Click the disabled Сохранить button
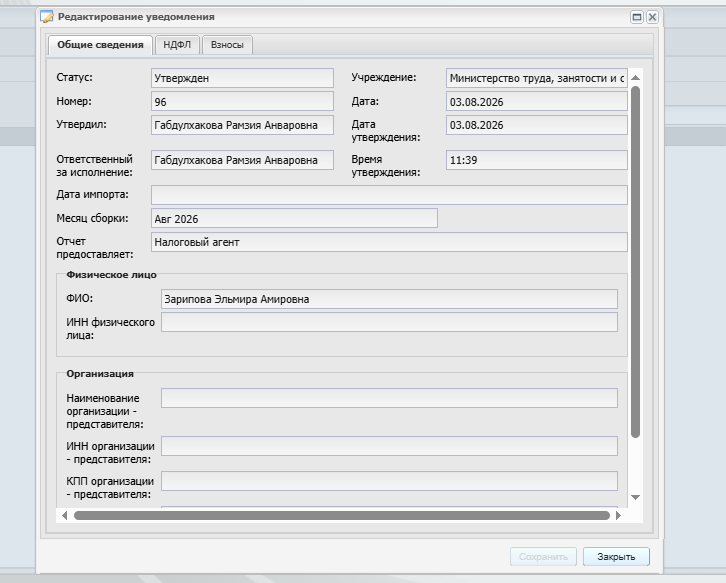This screenshot has height=583, width=726. click(543, 557)
